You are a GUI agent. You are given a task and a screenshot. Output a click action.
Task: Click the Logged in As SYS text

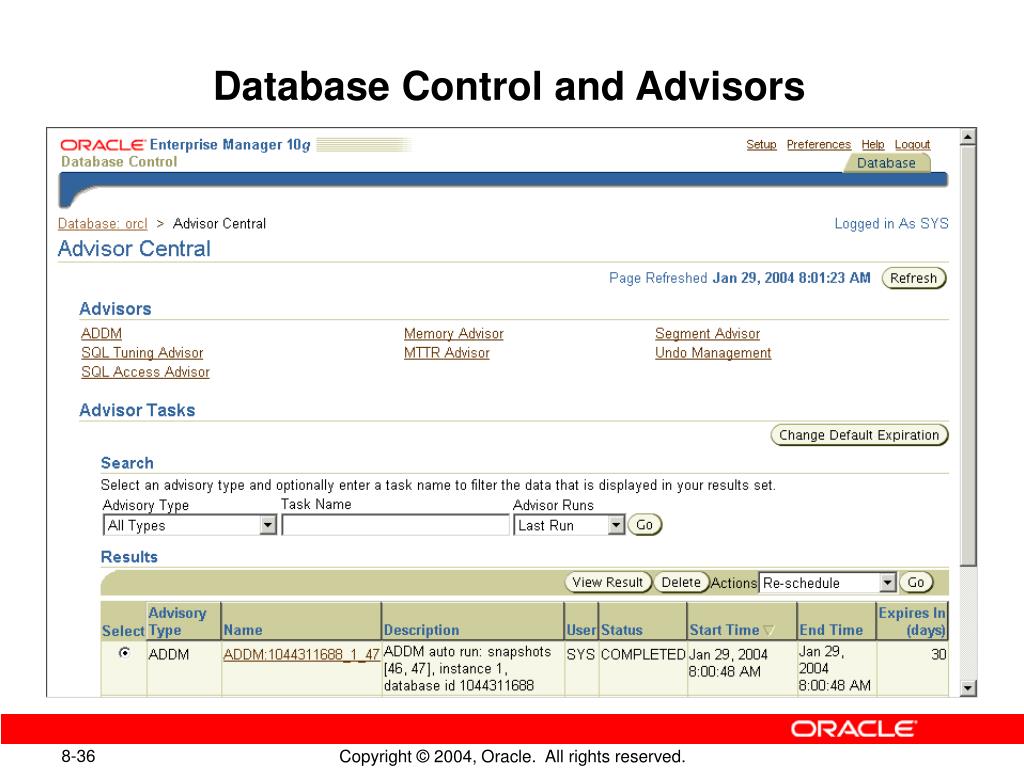[891, 223]
